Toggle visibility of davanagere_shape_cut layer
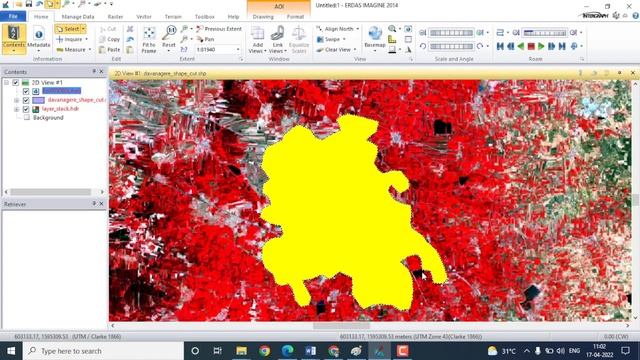This screenshot has width=640, height=360. click(x=26, y=100)
